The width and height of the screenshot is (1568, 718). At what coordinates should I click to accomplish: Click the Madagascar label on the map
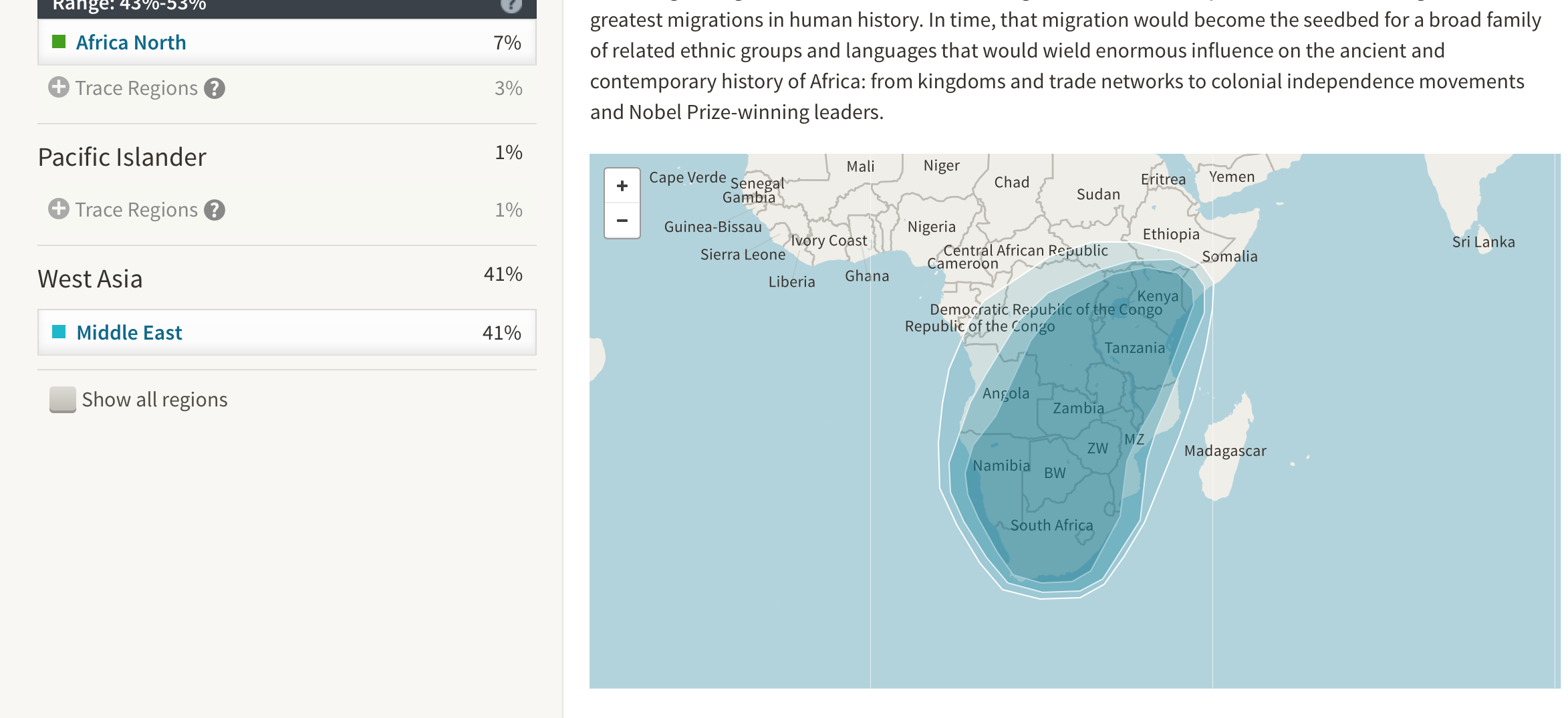[x=1224, y=451]
